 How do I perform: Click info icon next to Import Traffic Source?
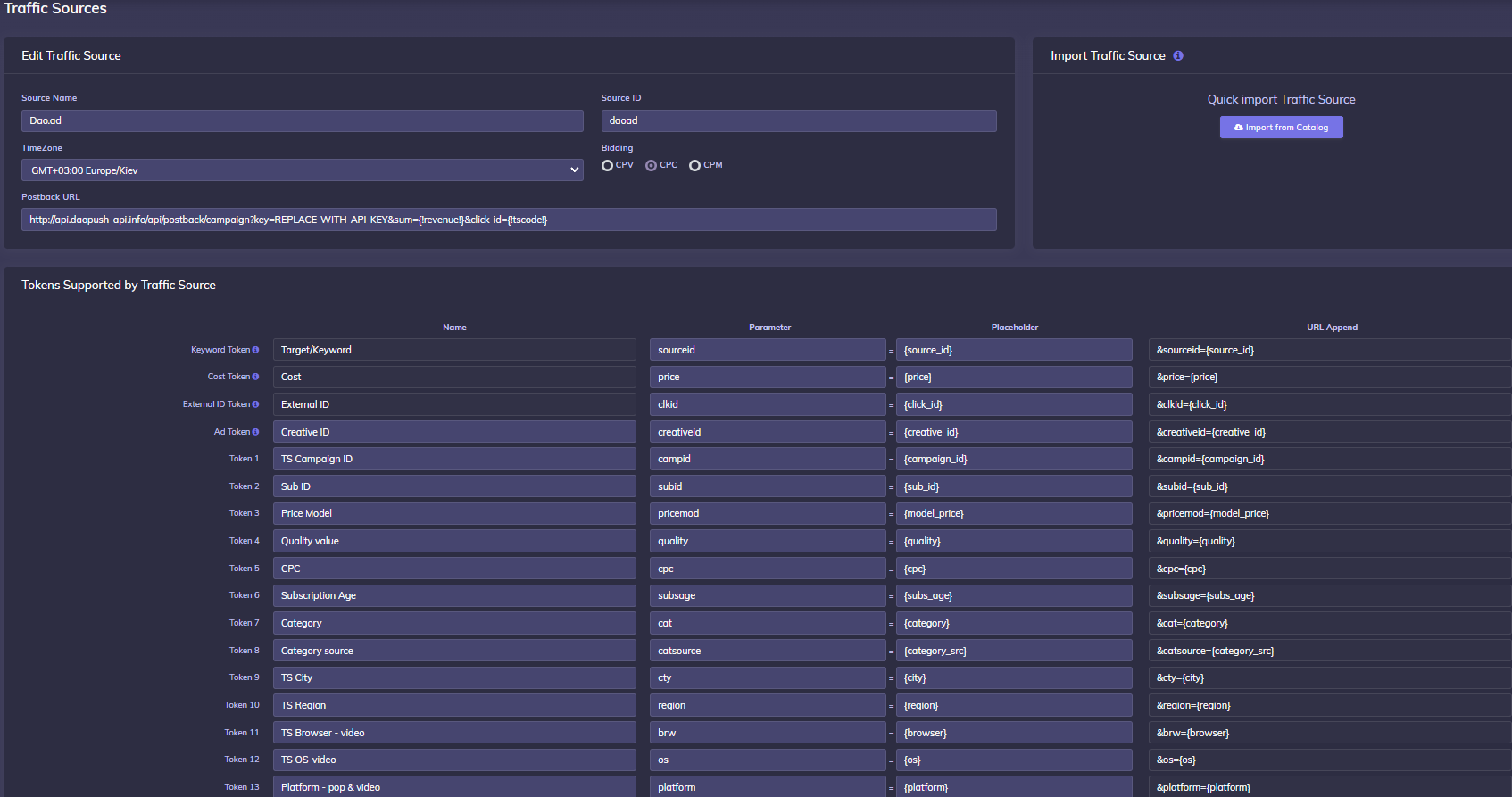tap(1178, 55)
